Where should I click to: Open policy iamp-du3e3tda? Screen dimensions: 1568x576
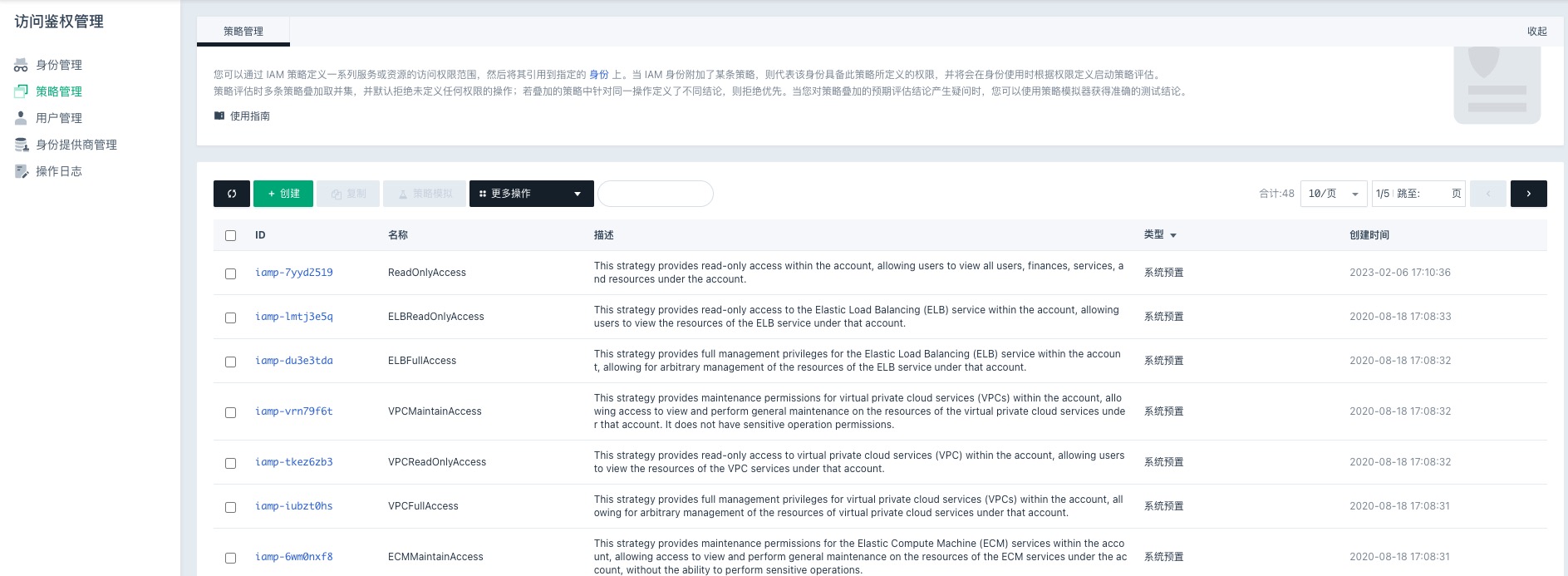click(294, 361)
